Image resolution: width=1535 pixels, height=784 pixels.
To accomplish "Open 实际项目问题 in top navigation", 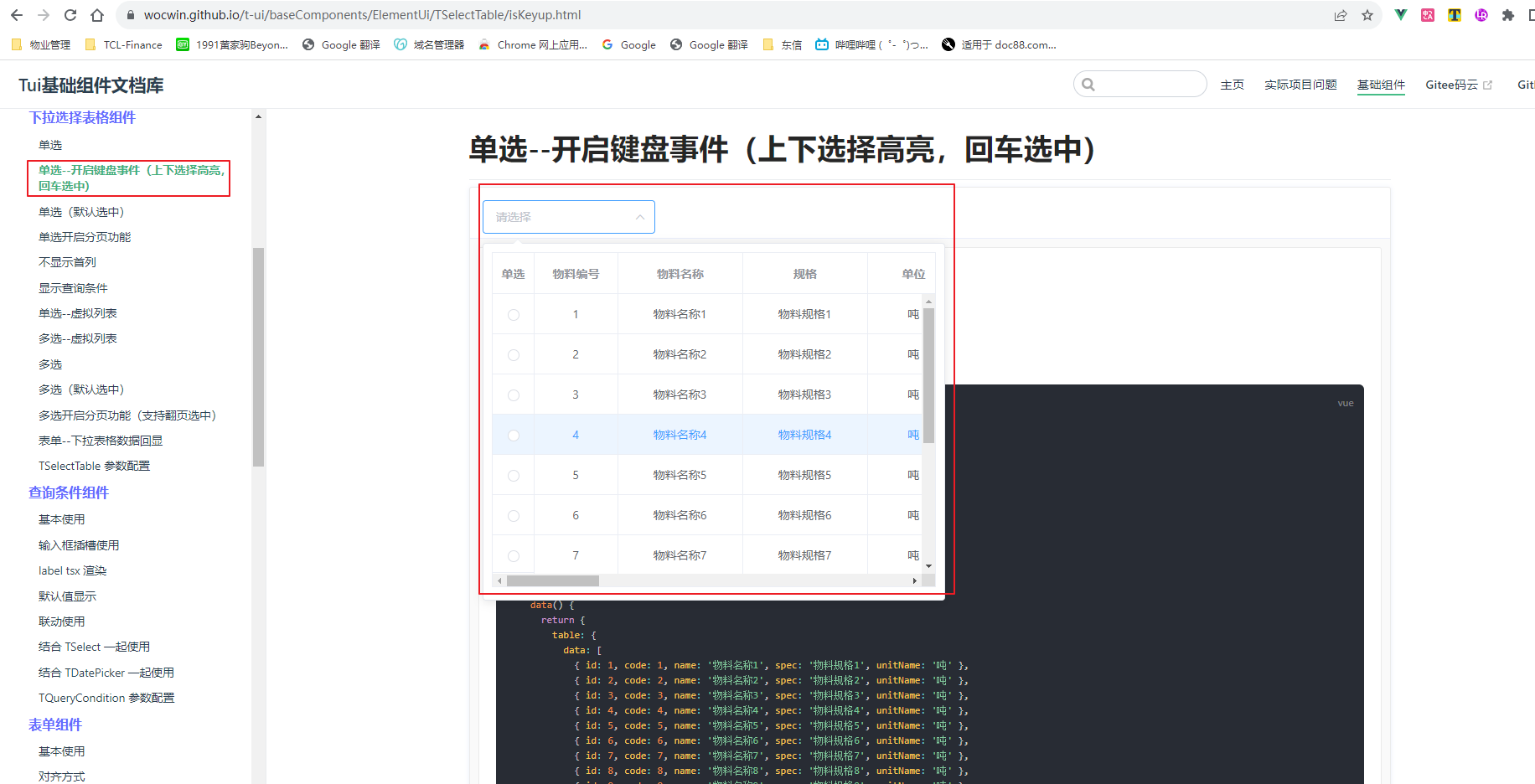I will click(x=1300, y=85).
